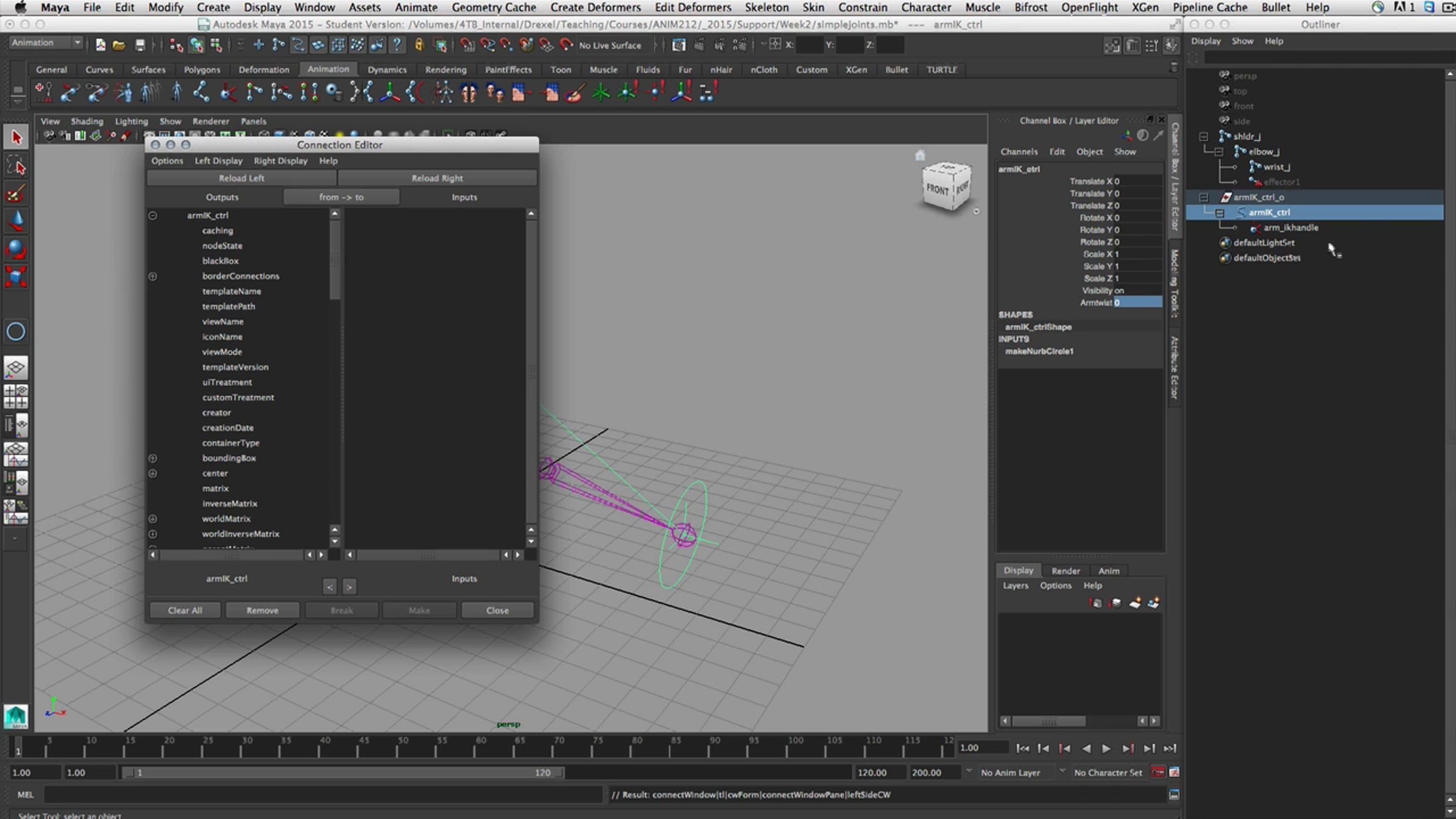Image resolution: width=1456 pixels, height=819 pixels.
Task: Expand the boundingBox attribute
Action: pyautogui.click(x=153, y=458)
